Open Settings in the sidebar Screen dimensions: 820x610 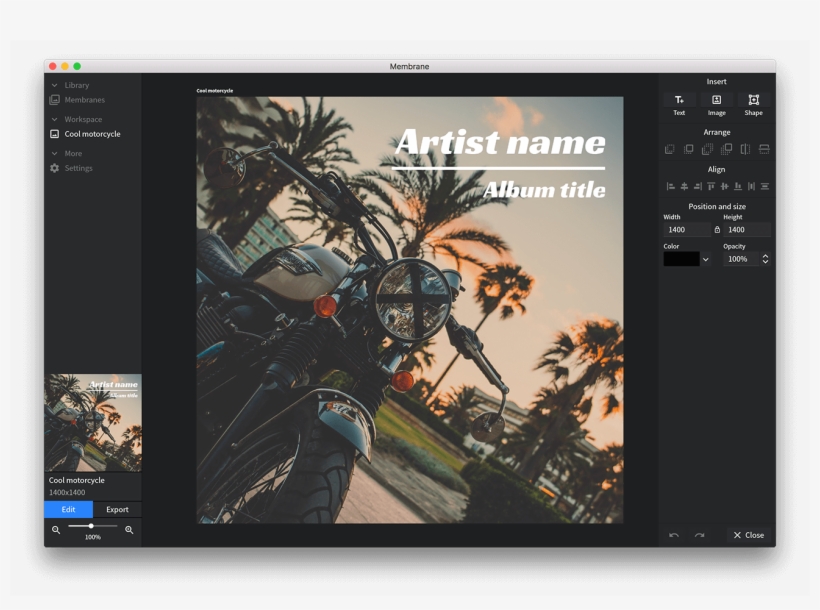(78, 168)
